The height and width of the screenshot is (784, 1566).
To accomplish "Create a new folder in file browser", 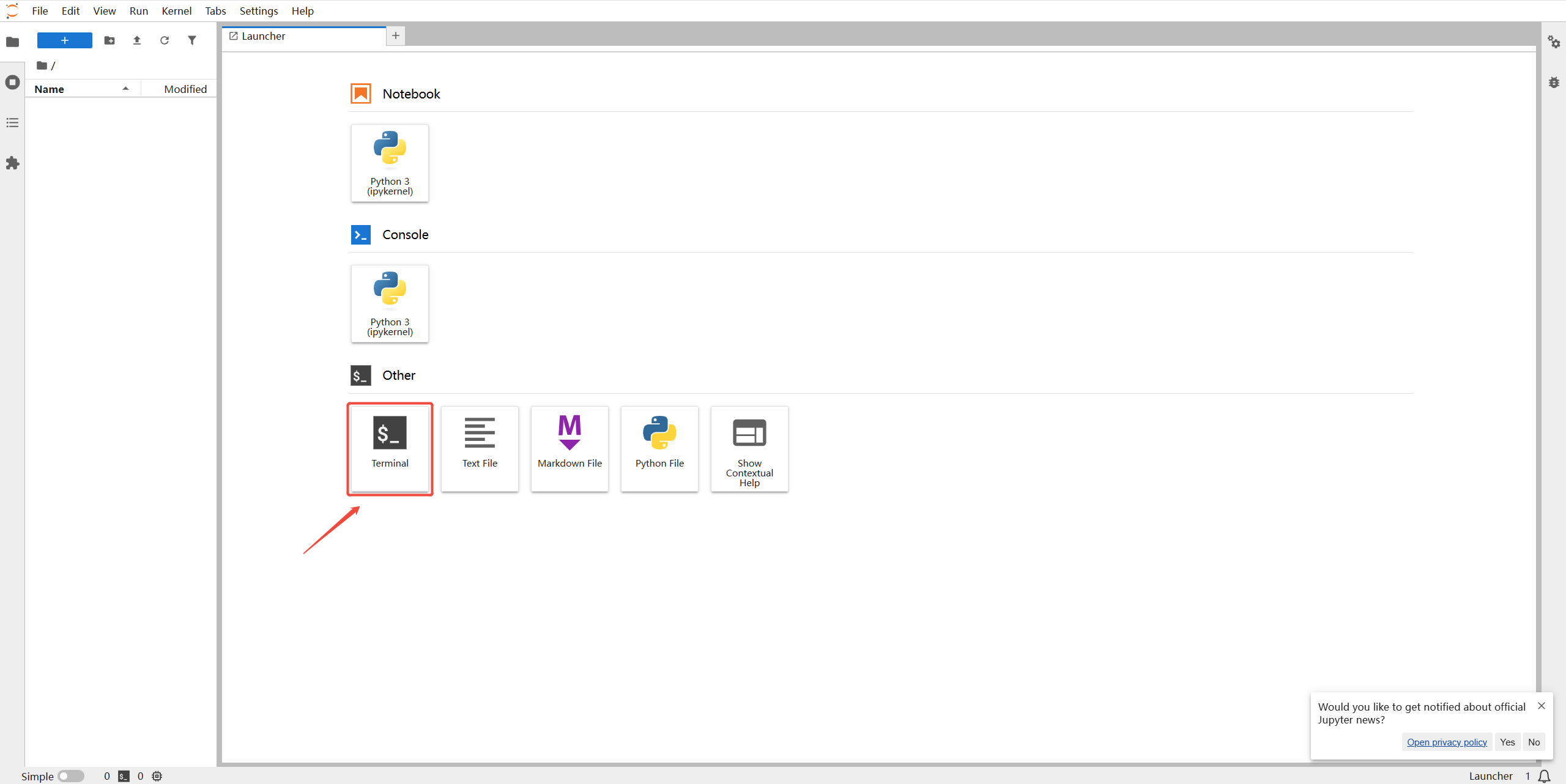I will point(109,40).
